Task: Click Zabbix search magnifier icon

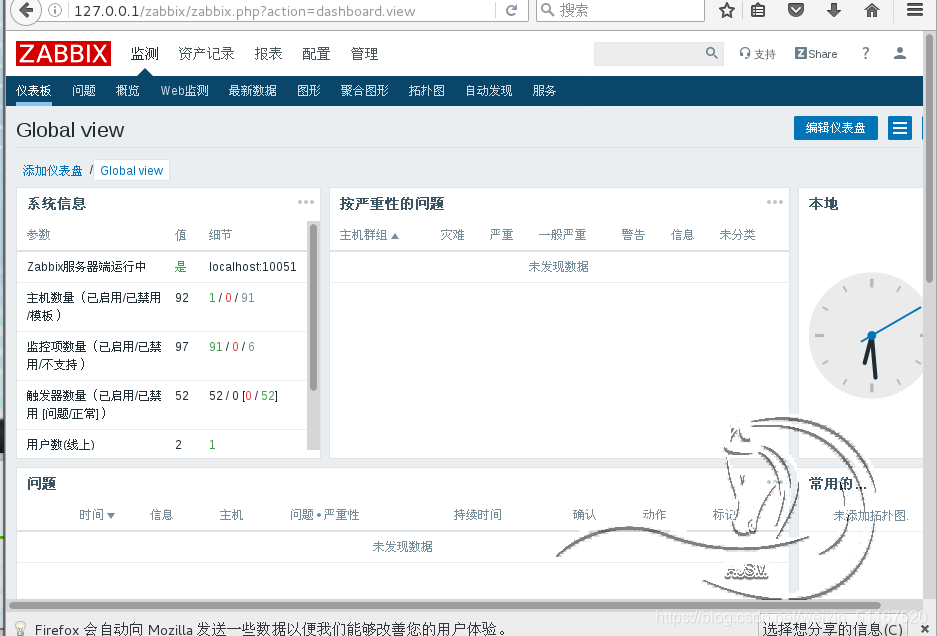Action: tap(711, 53)
